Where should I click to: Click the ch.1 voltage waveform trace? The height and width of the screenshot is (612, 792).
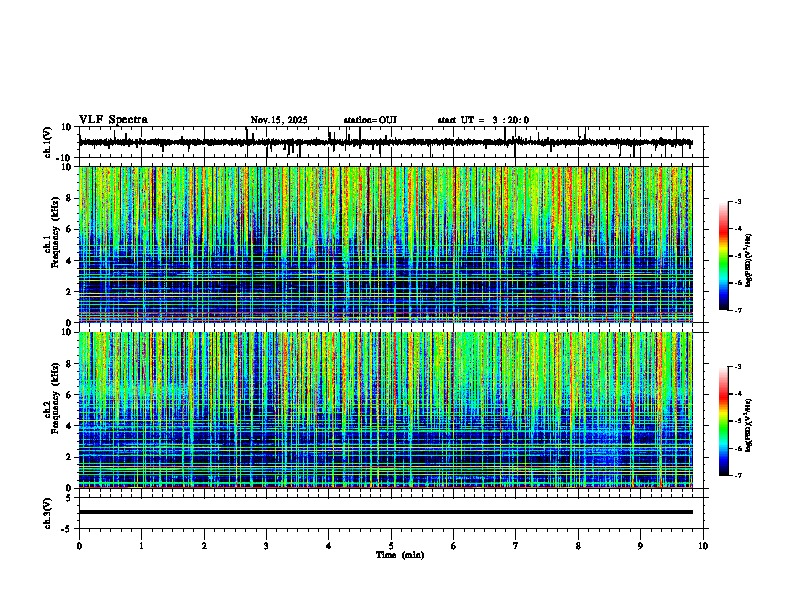(x=385, y=142)
